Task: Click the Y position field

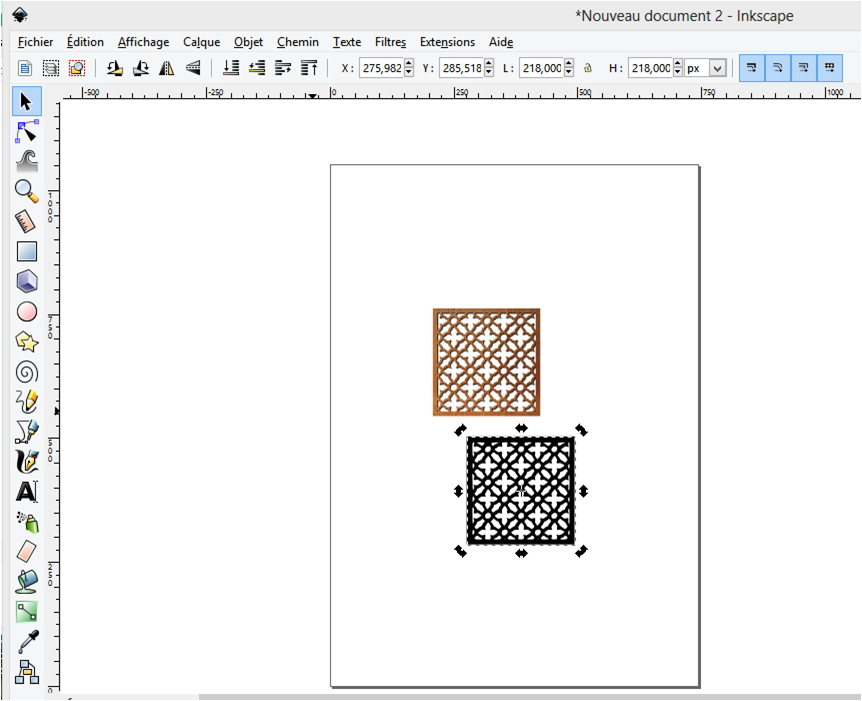Action: click(x=462, y=68)
